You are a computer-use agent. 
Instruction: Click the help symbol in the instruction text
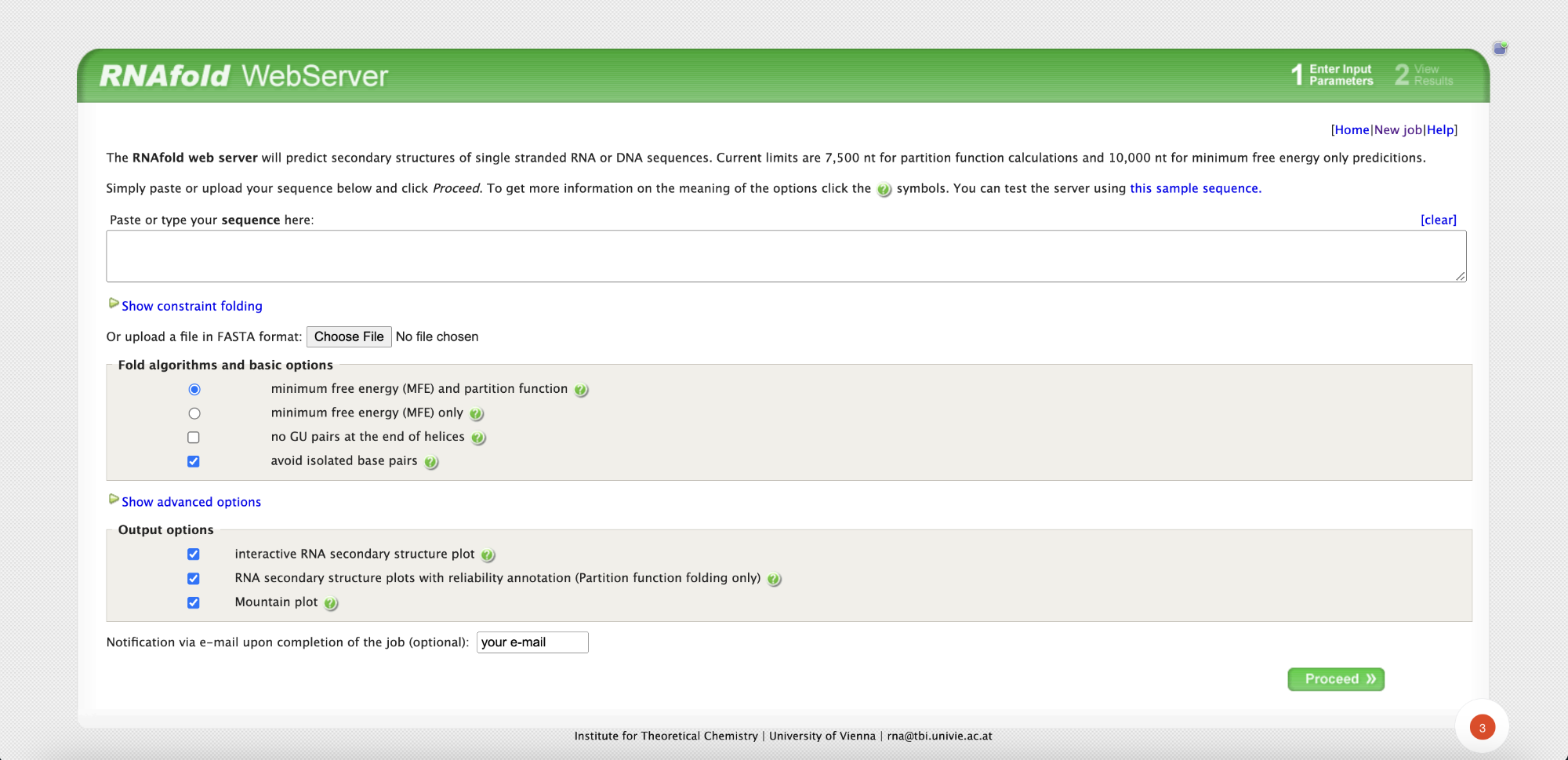884,190
